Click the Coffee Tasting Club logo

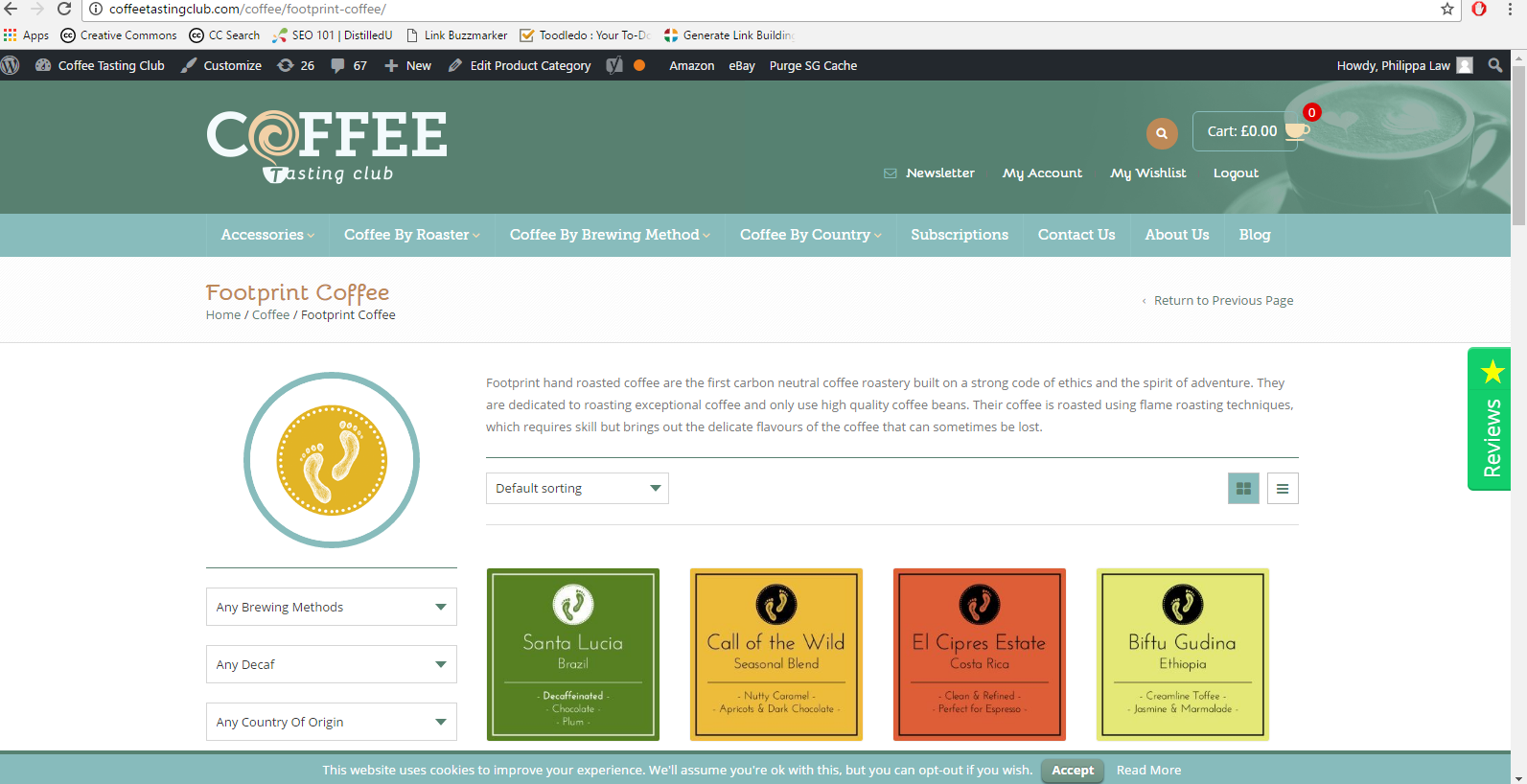(327, 147)
